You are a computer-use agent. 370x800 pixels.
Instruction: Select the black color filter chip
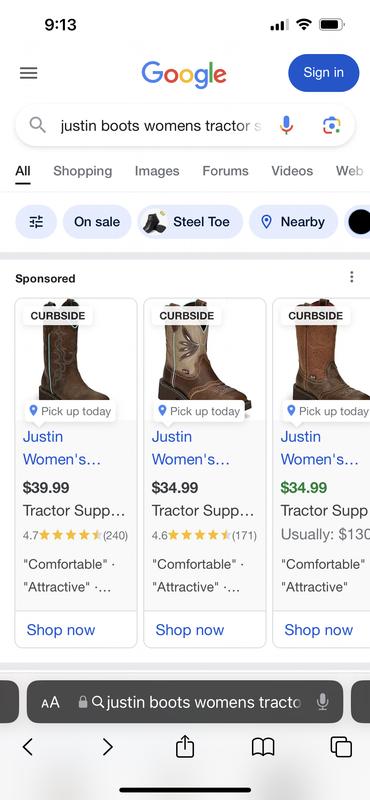coord(359,222)
